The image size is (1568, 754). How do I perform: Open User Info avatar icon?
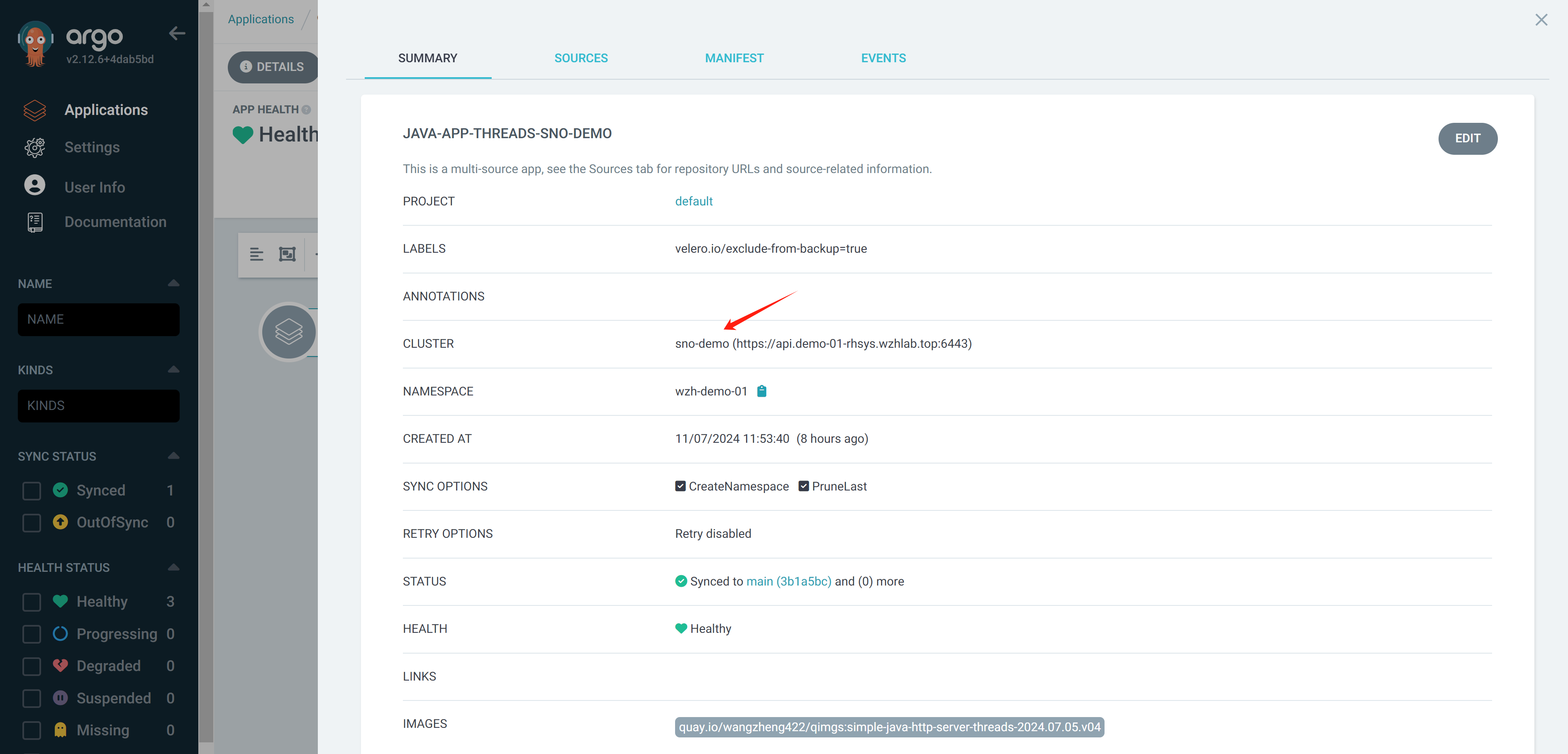(35, 185)
